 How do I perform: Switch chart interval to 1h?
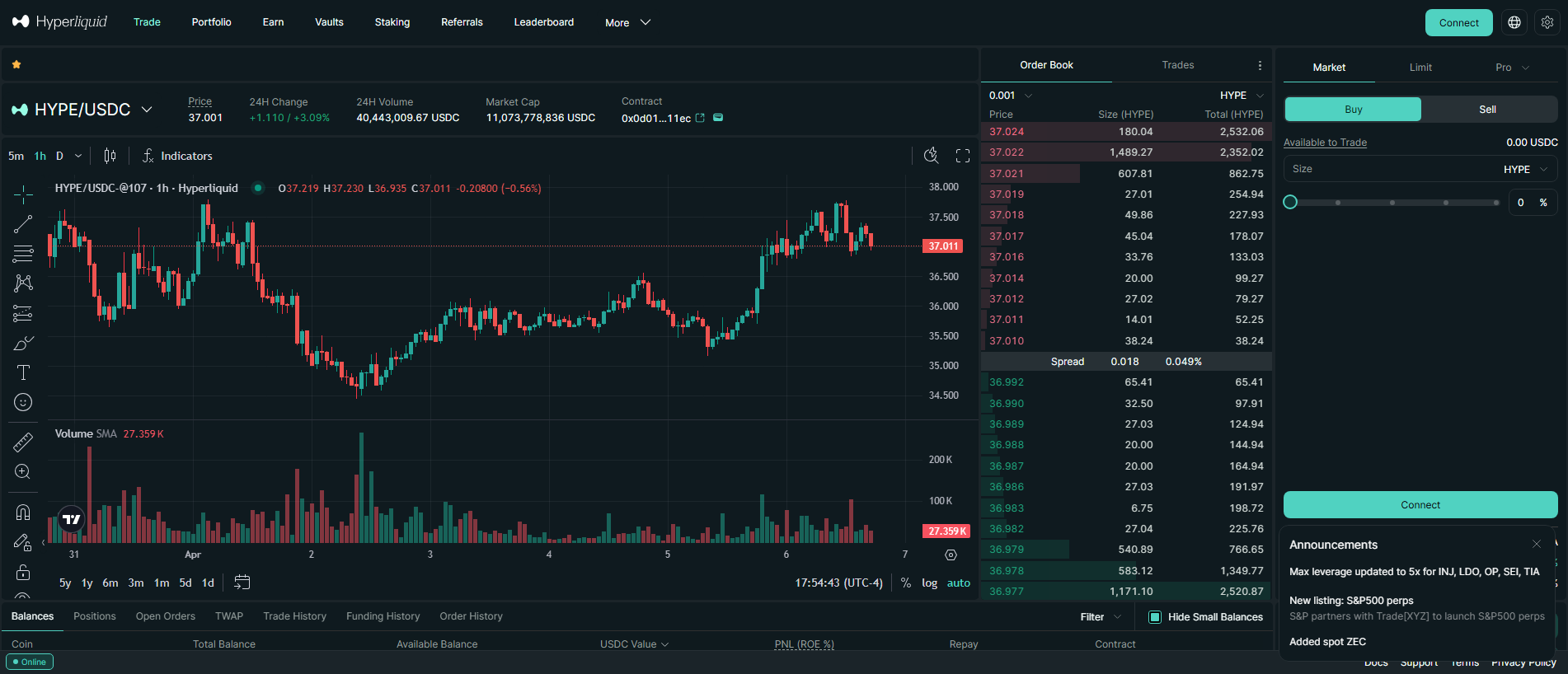click(40, 156)
